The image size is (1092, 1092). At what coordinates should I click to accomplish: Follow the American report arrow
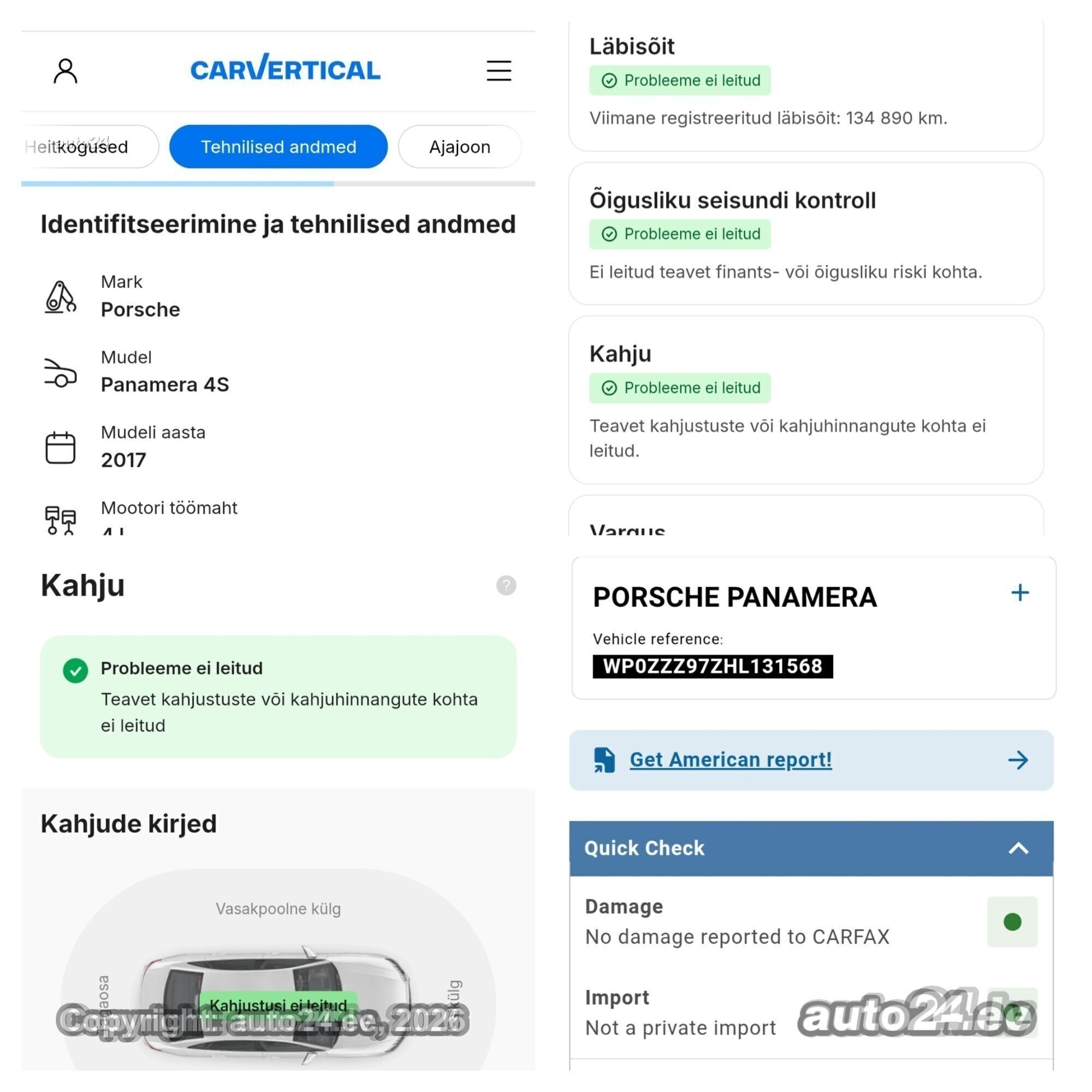coord(1018,759)
